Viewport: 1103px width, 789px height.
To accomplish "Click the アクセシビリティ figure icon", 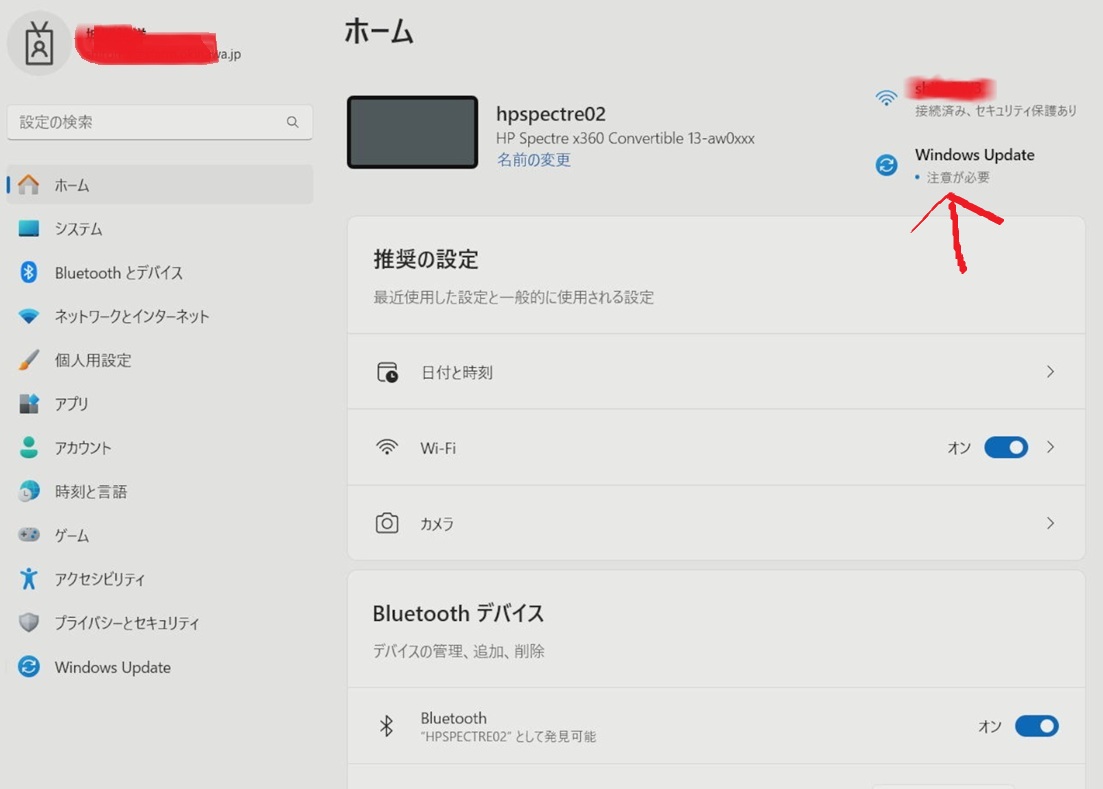I will click(29, 579).
